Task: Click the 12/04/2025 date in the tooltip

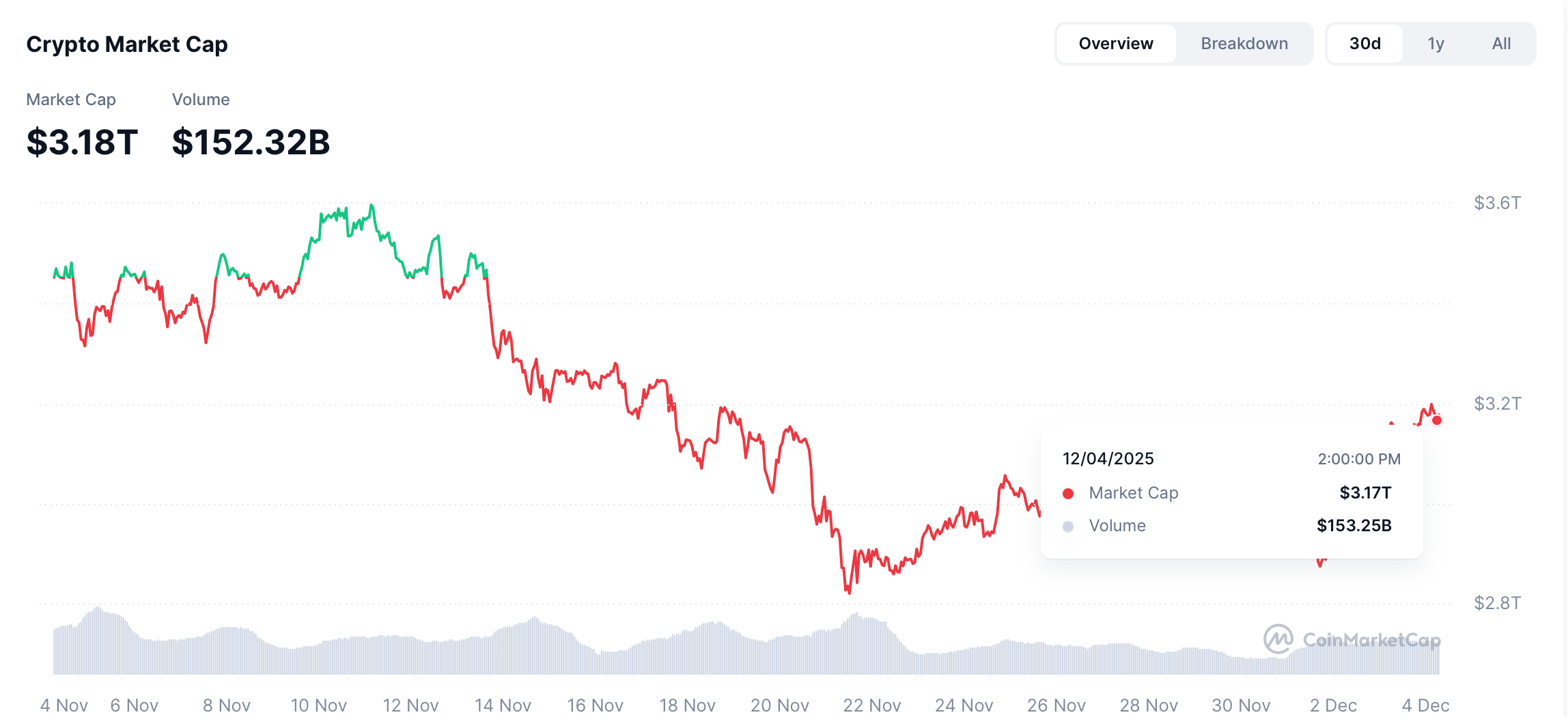Action: point(1108,458)
